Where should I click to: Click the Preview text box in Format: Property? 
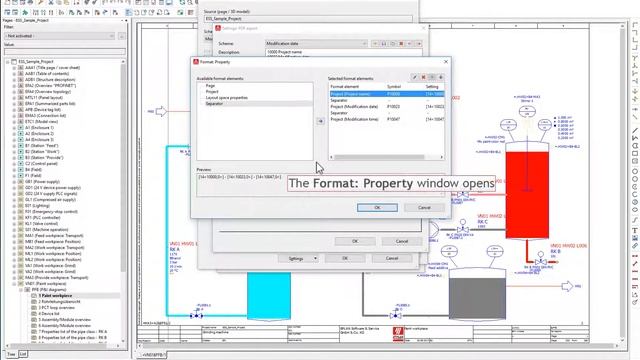[x=320, y=185]
